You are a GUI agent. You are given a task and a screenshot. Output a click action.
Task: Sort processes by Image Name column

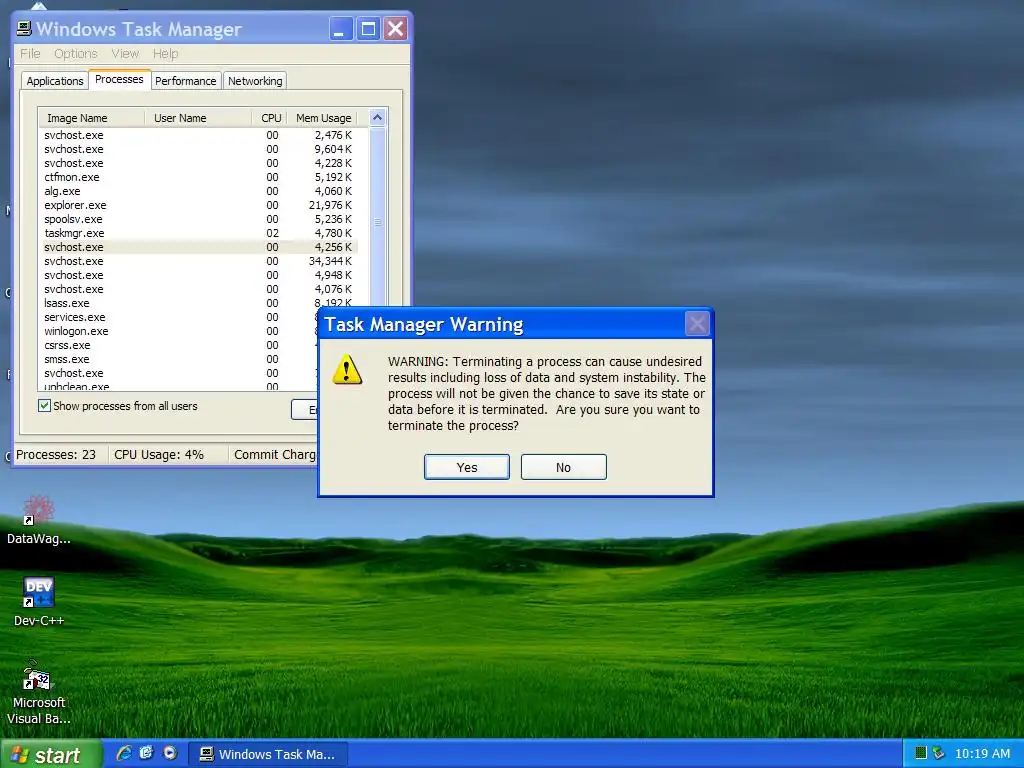click(91, 118)
